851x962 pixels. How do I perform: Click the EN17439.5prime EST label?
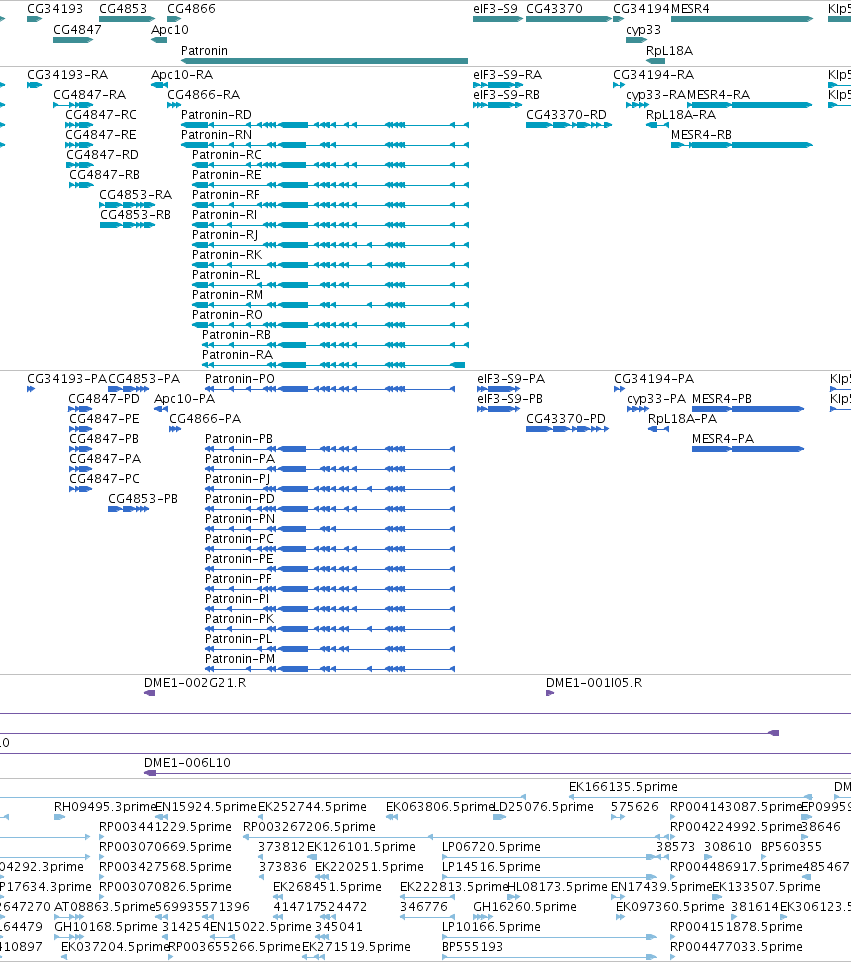tap(661, 887)
